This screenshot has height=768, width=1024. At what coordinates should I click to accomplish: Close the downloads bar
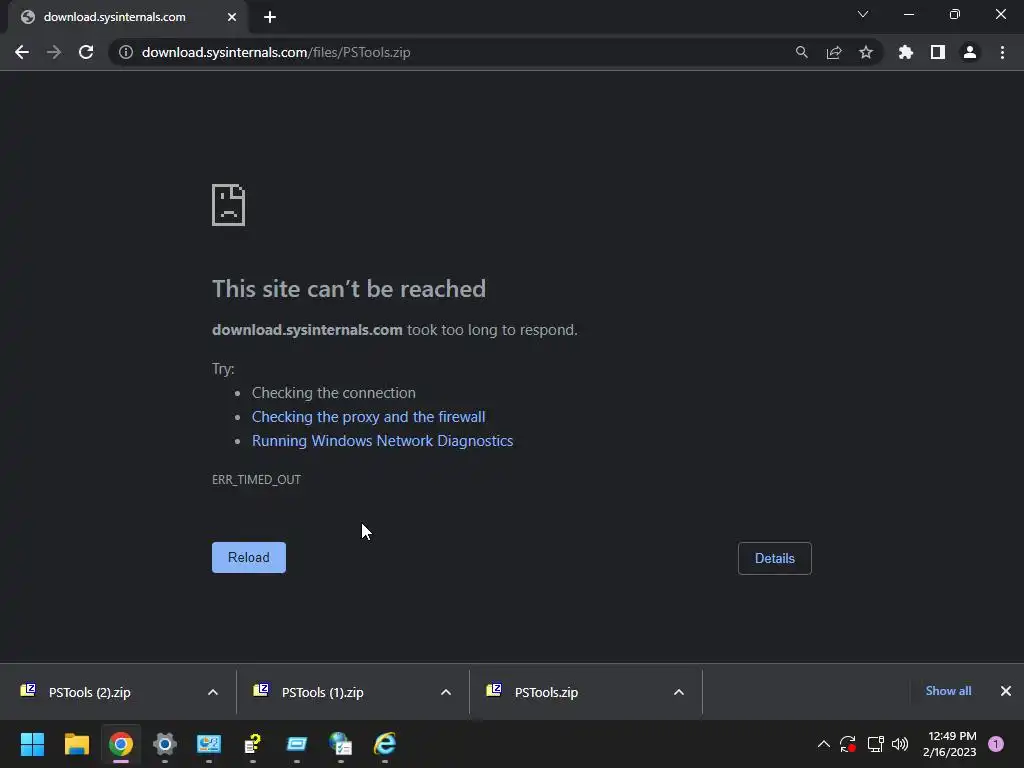[x=1006, y=691]
